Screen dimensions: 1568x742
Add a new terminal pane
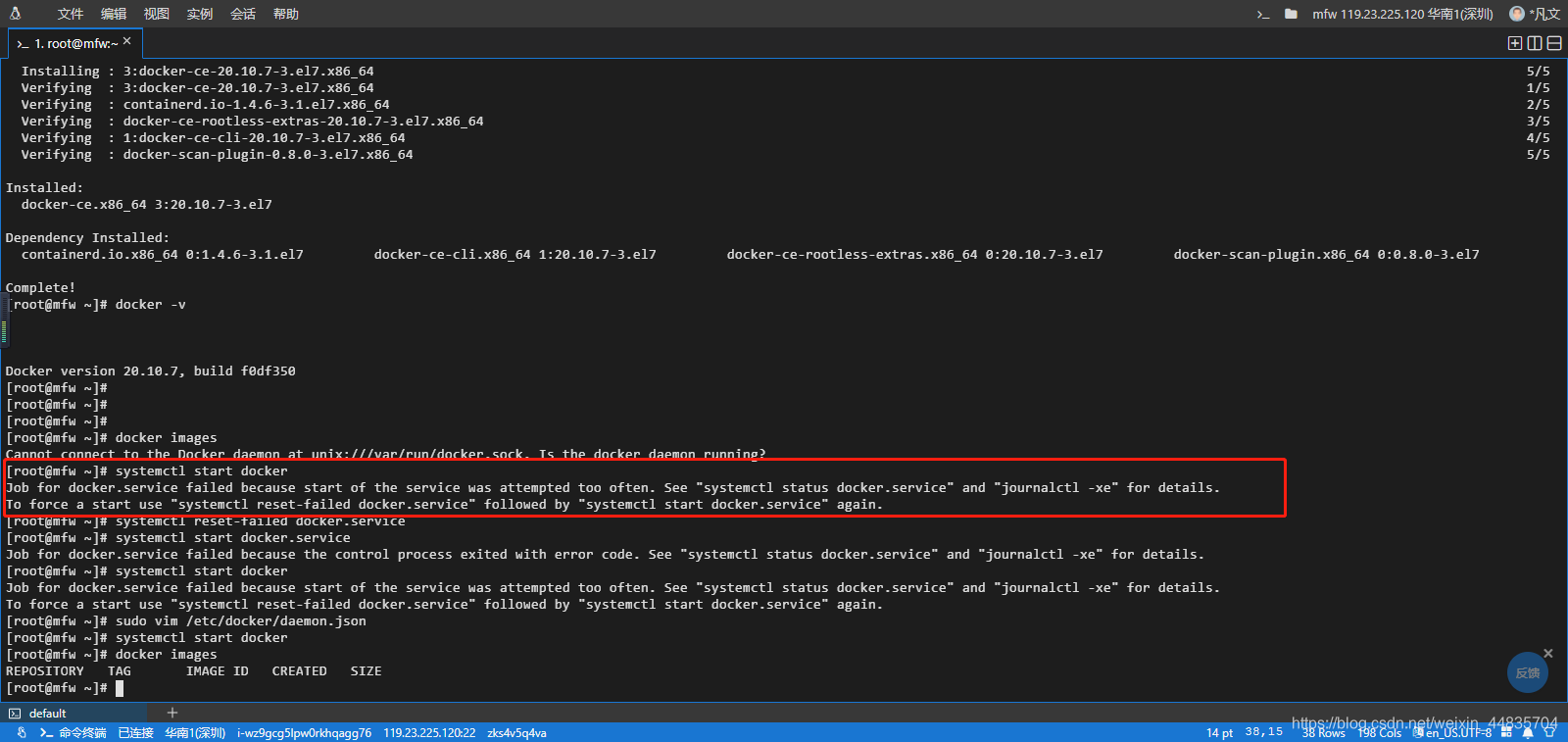[1515, 43]
